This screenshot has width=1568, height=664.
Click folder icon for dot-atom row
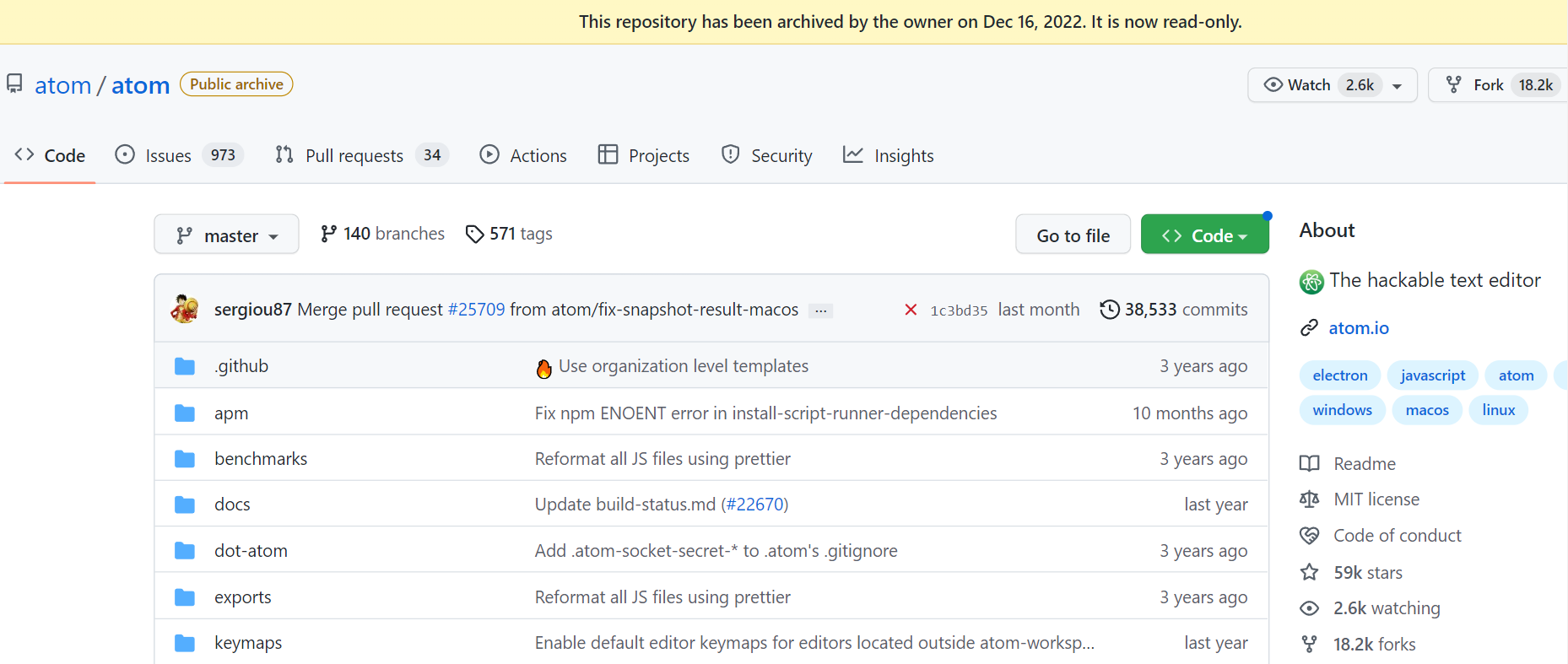[185, 551]
